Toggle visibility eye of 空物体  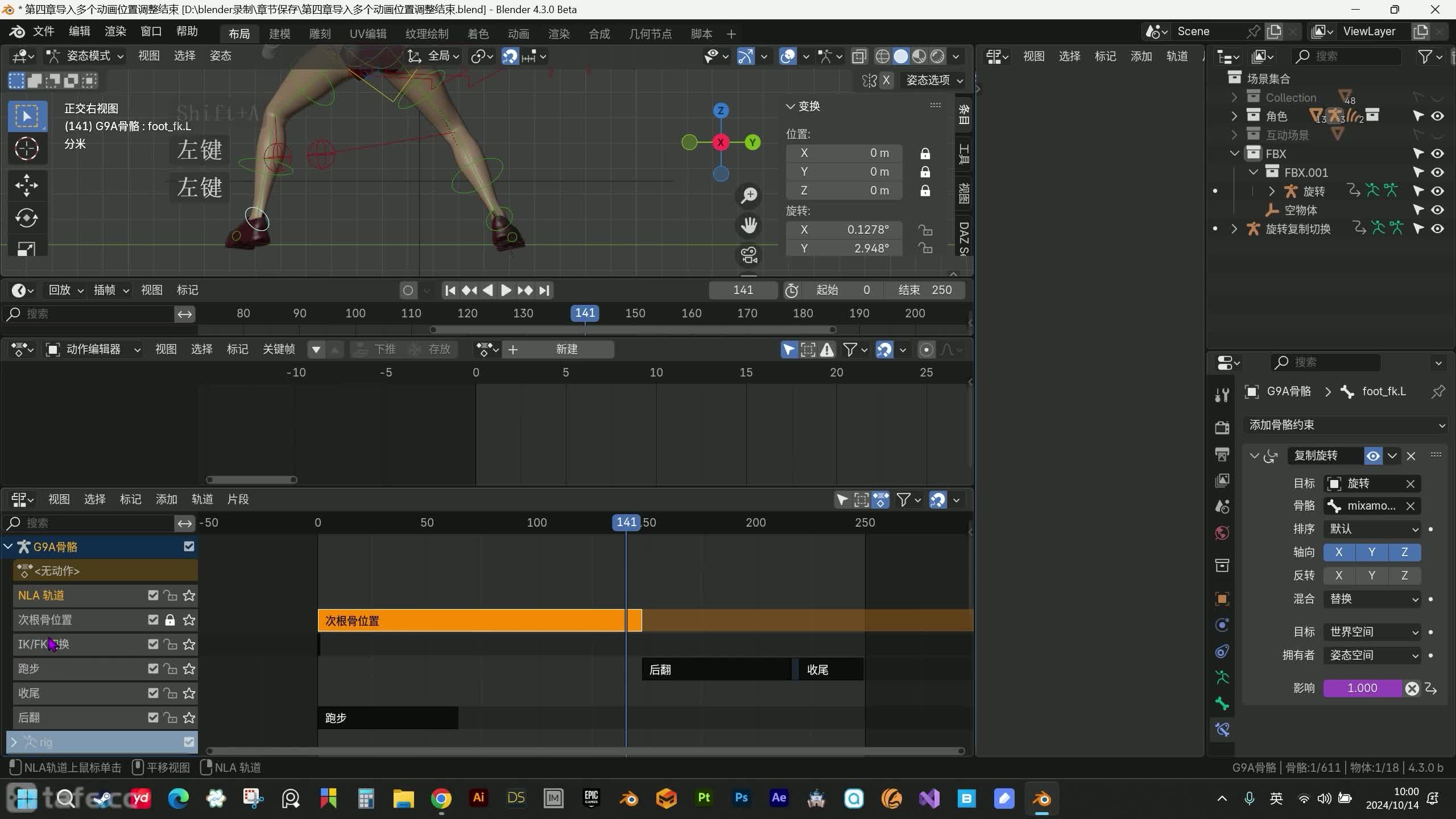tap(1438, 210)
